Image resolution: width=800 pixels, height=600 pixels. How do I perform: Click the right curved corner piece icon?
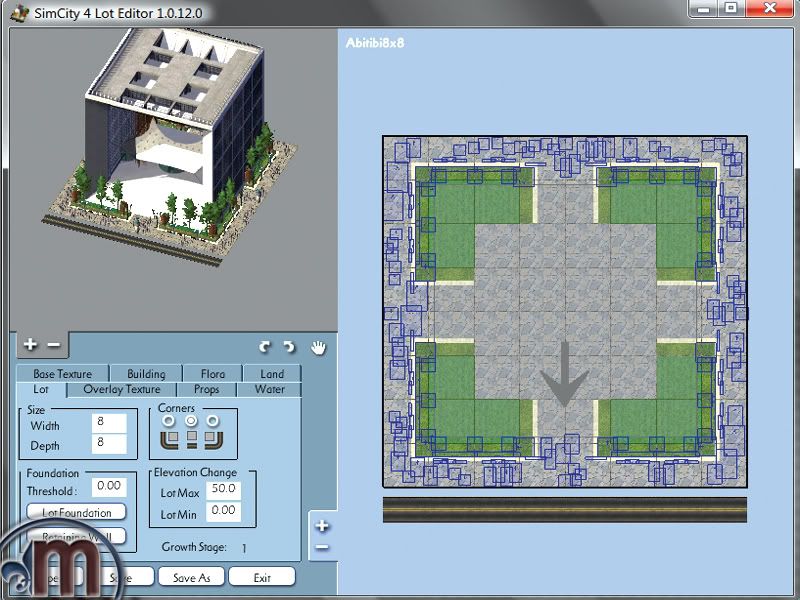(x=214, y=440)
